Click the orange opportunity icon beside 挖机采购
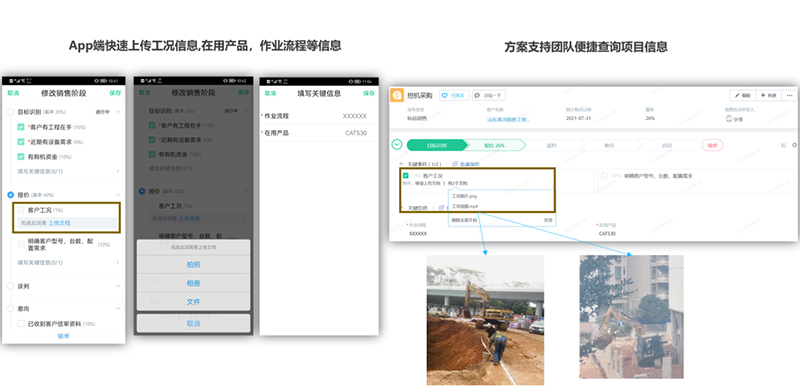This screenshot has width=800, height=387. 397,95
